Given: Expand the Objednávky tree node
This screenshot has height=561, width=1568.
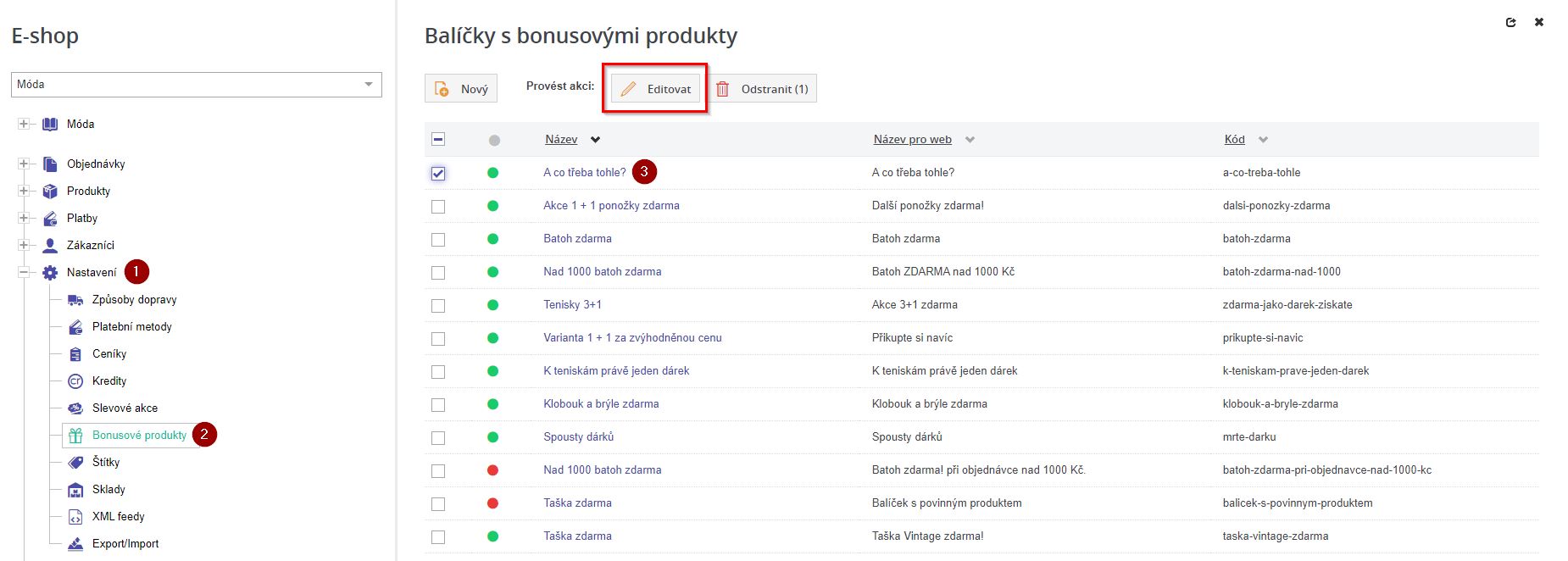Looking at the screenshot, I should click(x=24, y=164).
